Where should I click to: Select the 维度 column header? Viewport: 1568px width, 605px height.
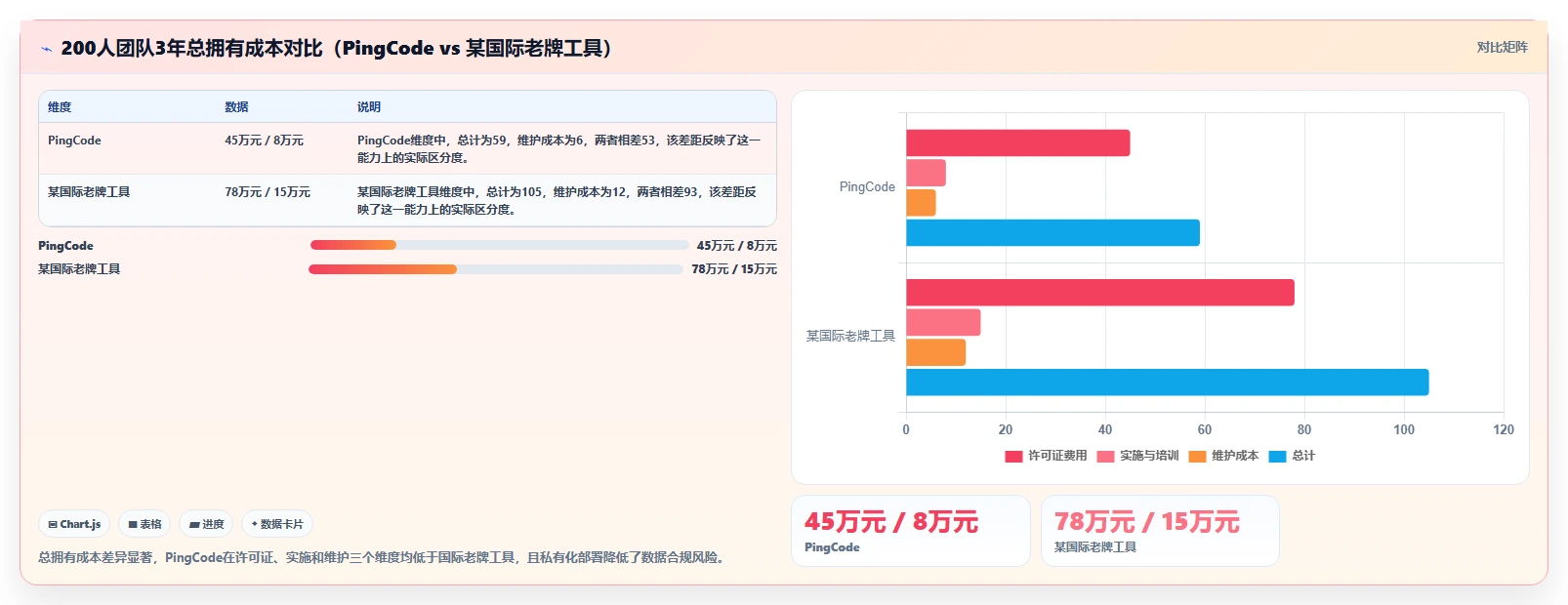pyautogui.click(x=60, y=107)
